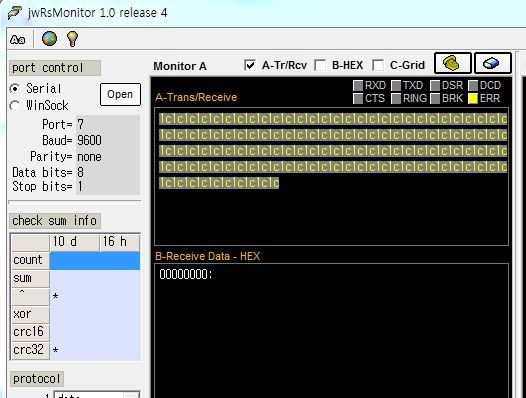Click the Data bits value 8
526x398 pixels.
[x=81, y=172]
